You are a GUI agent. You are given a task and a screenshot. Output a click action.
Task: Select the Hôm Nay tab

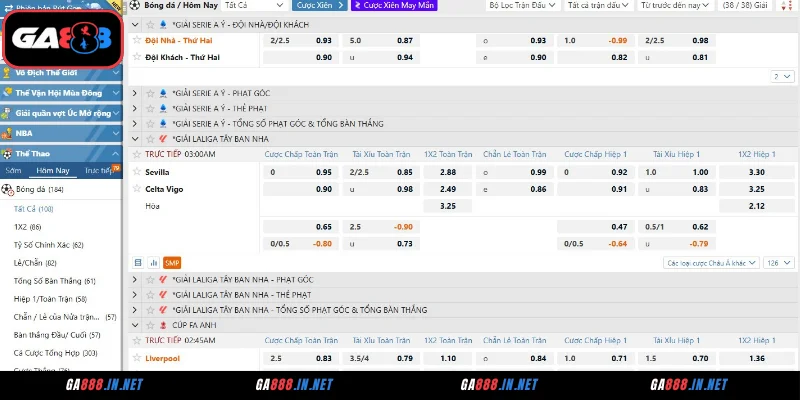(52, 171)
